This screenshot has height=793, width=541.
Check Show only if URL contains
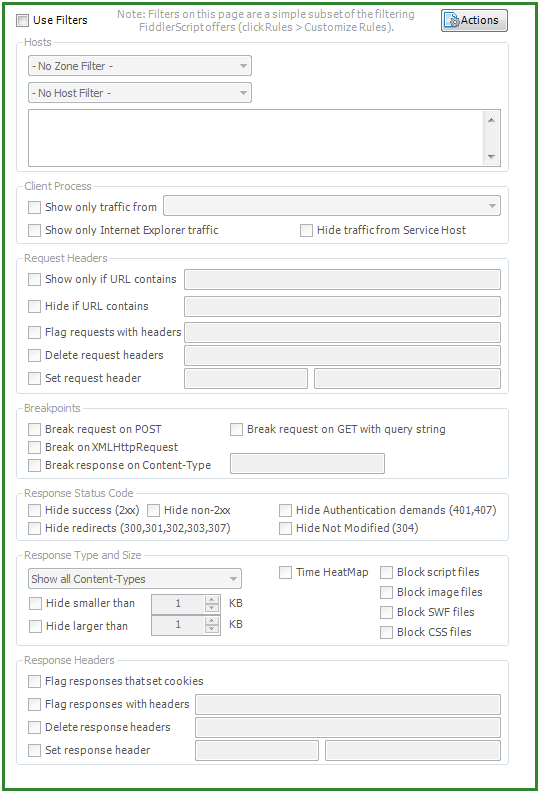click(34, 279)
